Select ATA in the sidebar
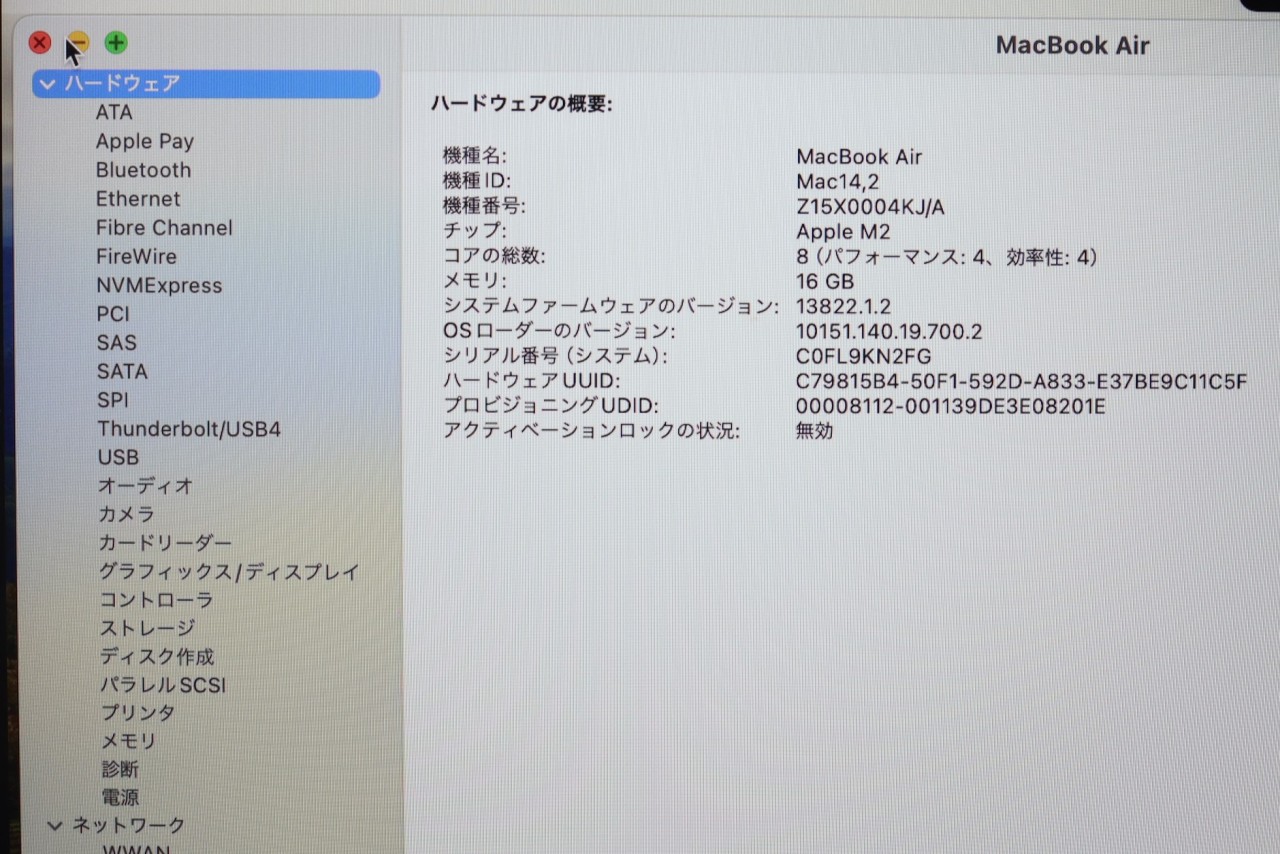 coord(114,113)
